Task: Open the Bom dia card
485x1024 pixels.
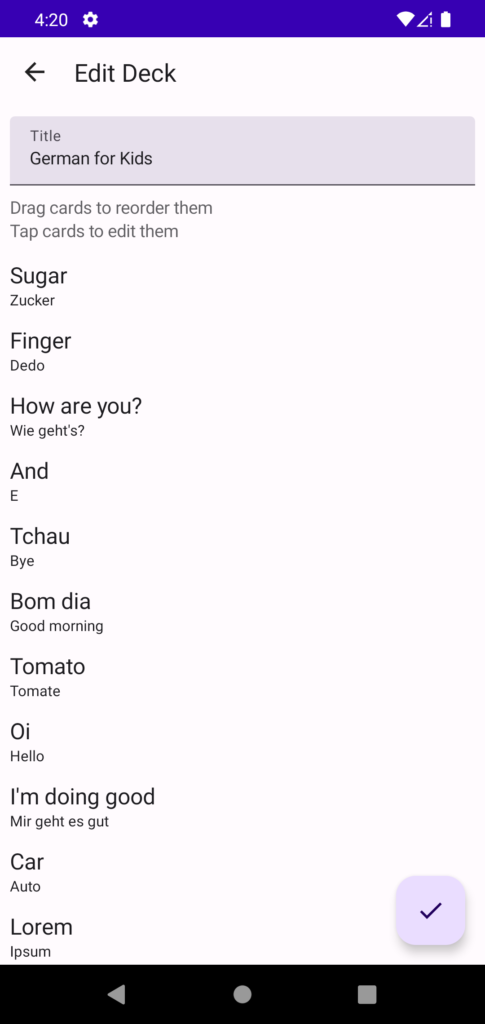Action: 242,612
